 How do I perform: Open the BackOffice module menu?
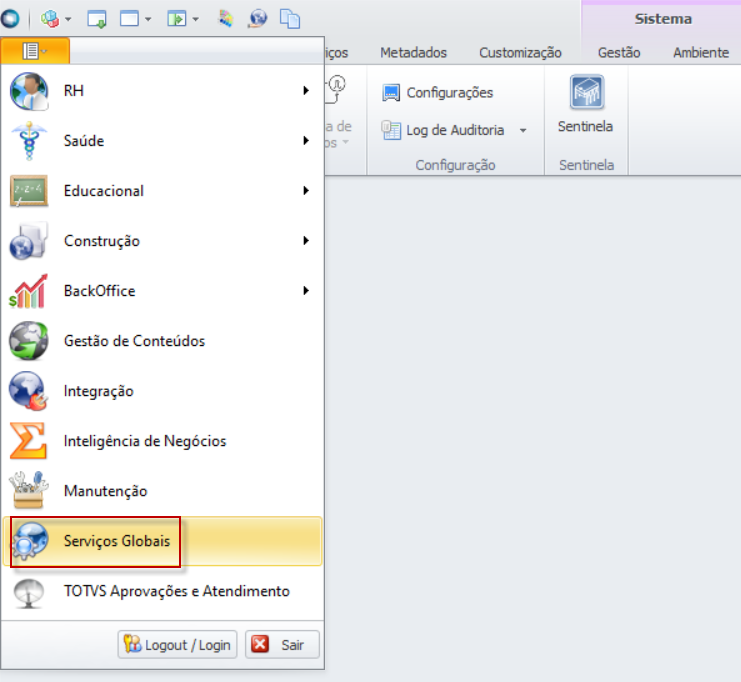162,291
